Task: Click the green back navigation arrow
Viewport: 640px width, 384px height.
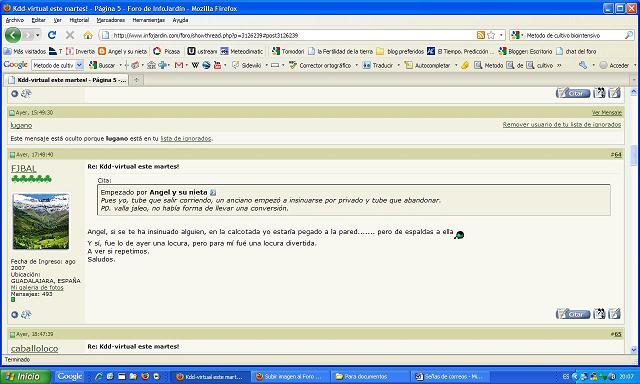Action: (13, 35)
